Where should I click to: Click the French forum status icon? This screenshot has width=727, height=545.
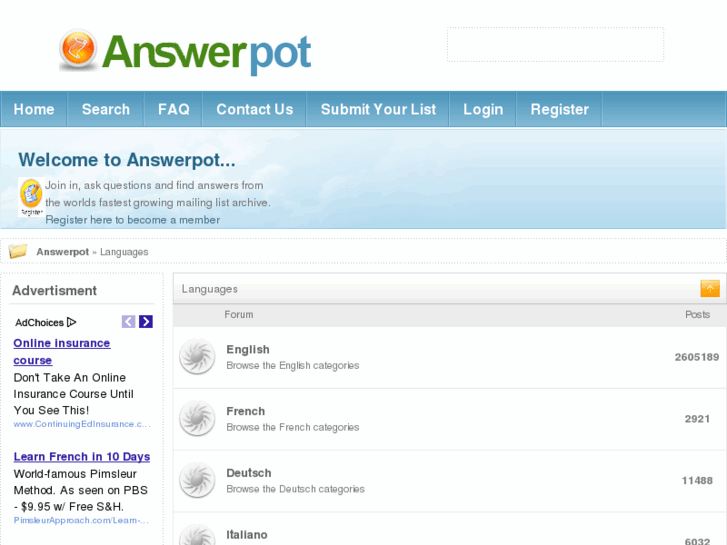198,418
